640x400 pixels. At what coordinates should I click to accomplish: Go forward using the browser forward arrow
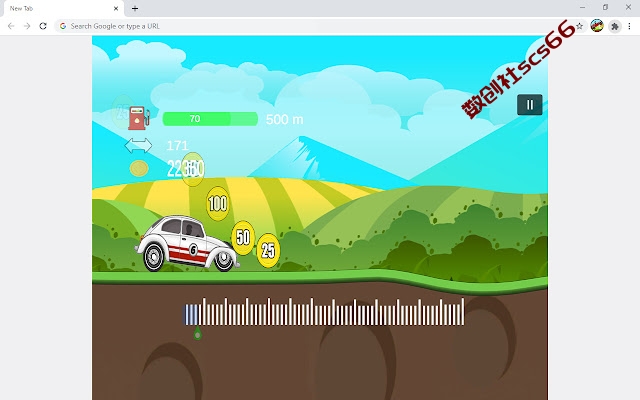pos(27,26)
